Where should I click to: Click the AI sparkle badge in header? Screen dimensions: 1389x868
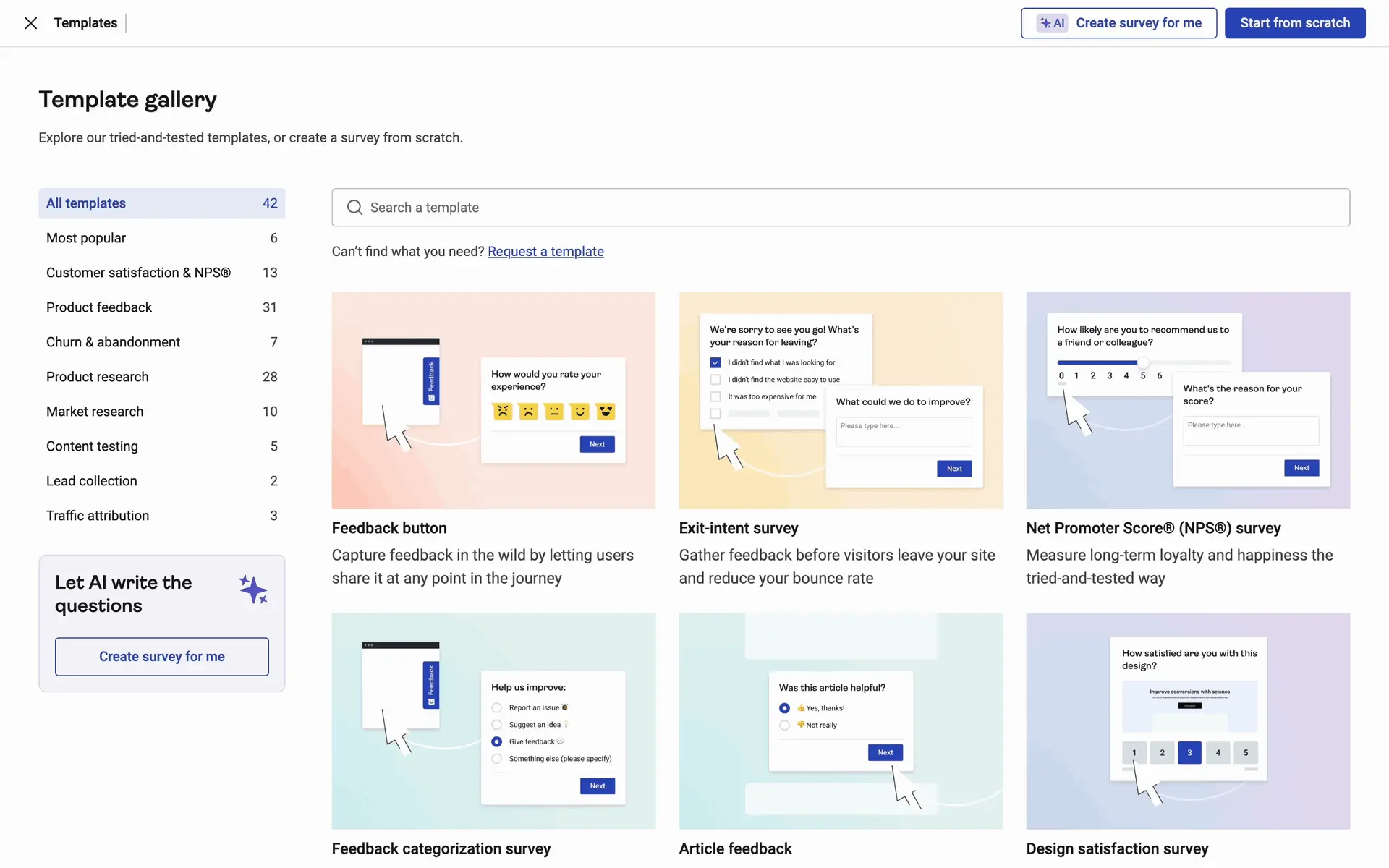click(1052, 23)
